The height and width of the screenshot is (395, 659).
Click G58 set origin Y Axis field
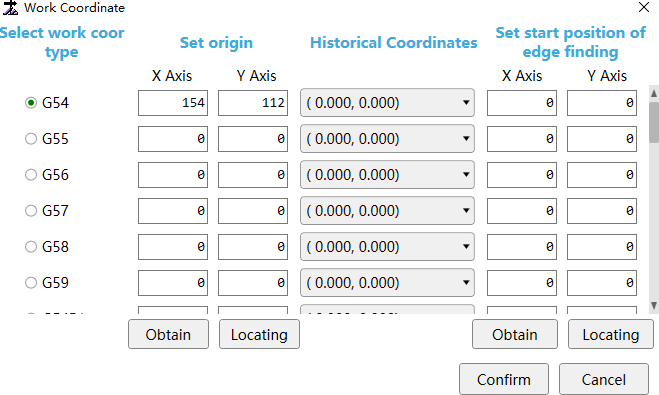point(253,247)
